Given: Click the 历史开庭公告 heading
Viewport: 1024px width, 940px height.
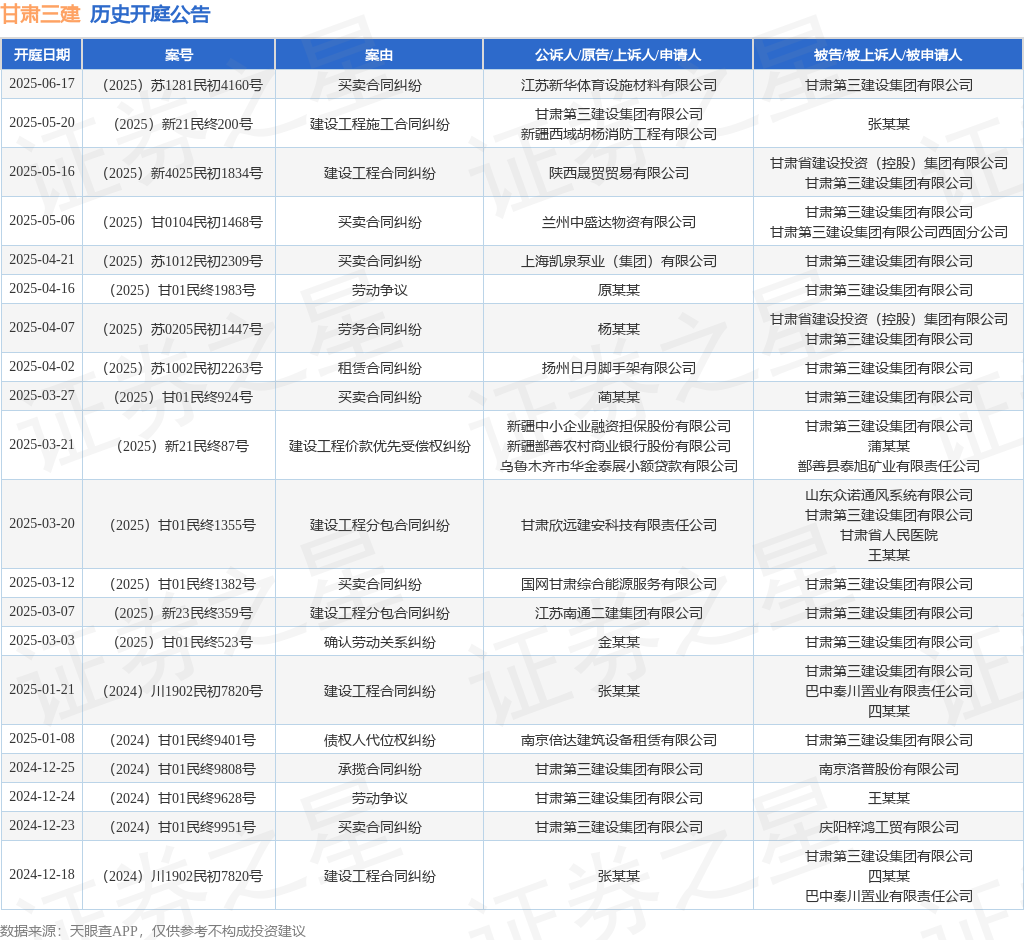Looking at the screenshot, I should (150, 14).
